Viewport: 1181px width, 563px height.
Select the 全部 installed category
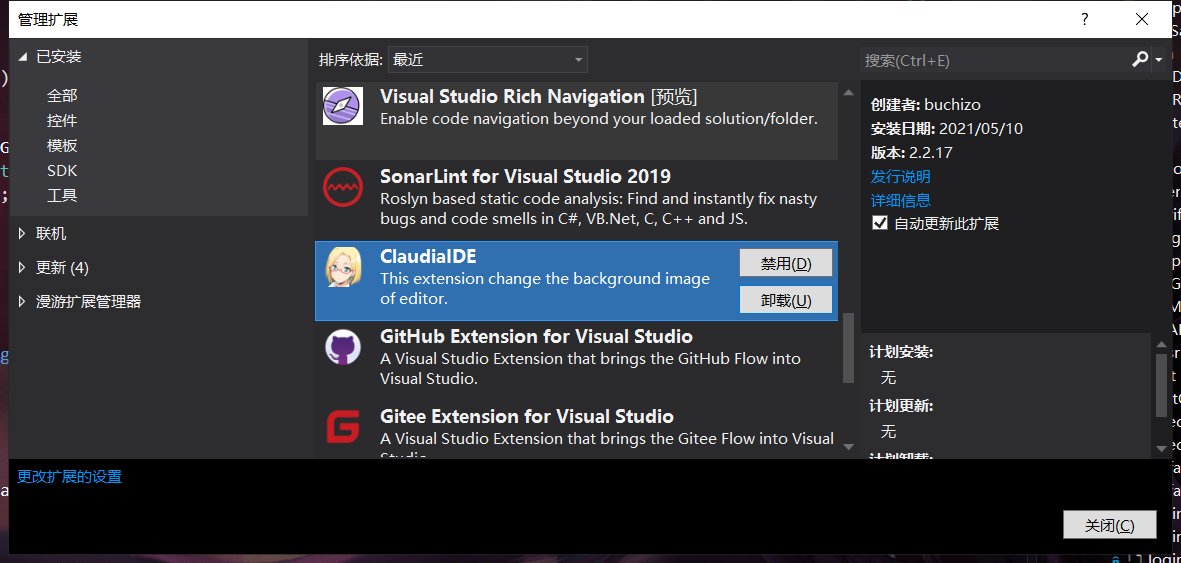62,96
